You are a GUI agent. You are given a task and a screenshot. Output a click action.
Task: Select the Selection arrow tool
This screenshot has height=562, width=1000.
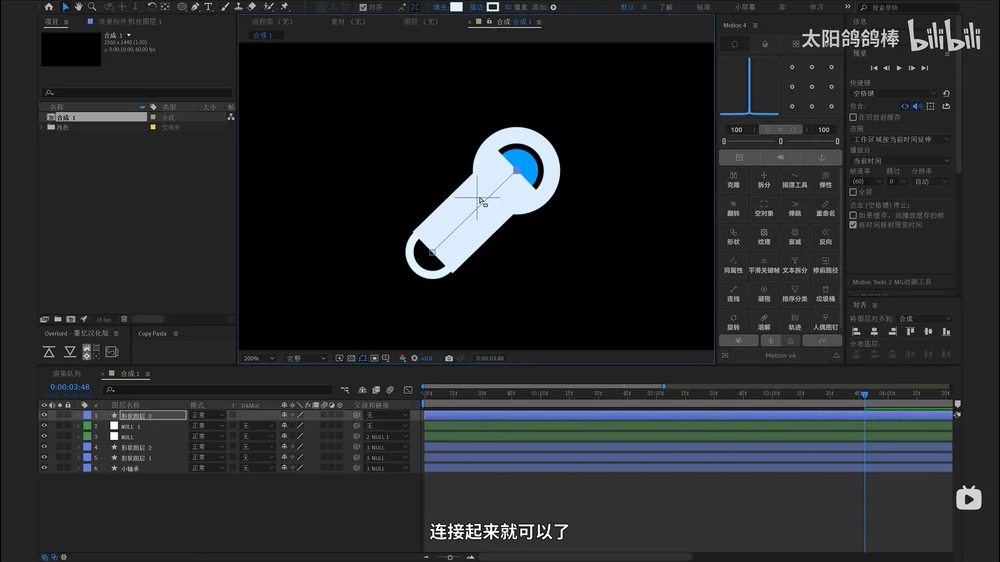(65, 7)
